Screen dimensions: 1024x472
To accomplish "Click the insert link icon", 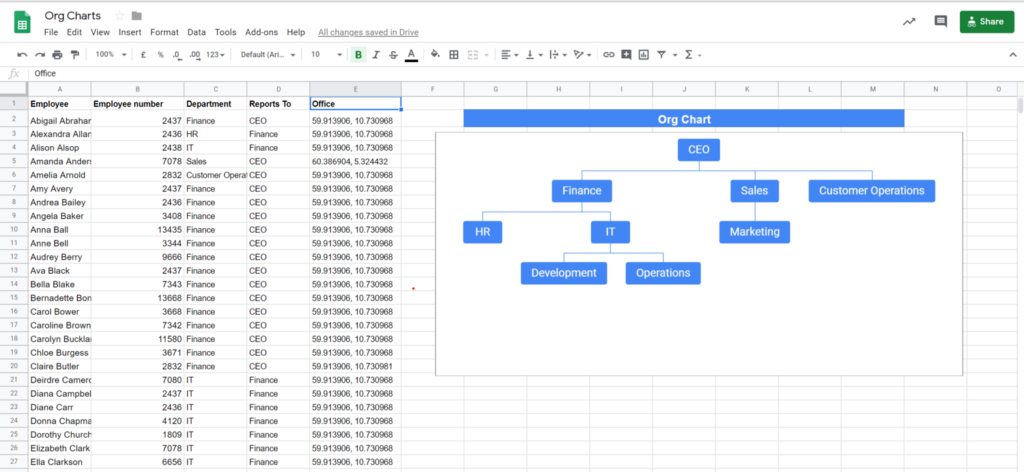I will point(608,55).
